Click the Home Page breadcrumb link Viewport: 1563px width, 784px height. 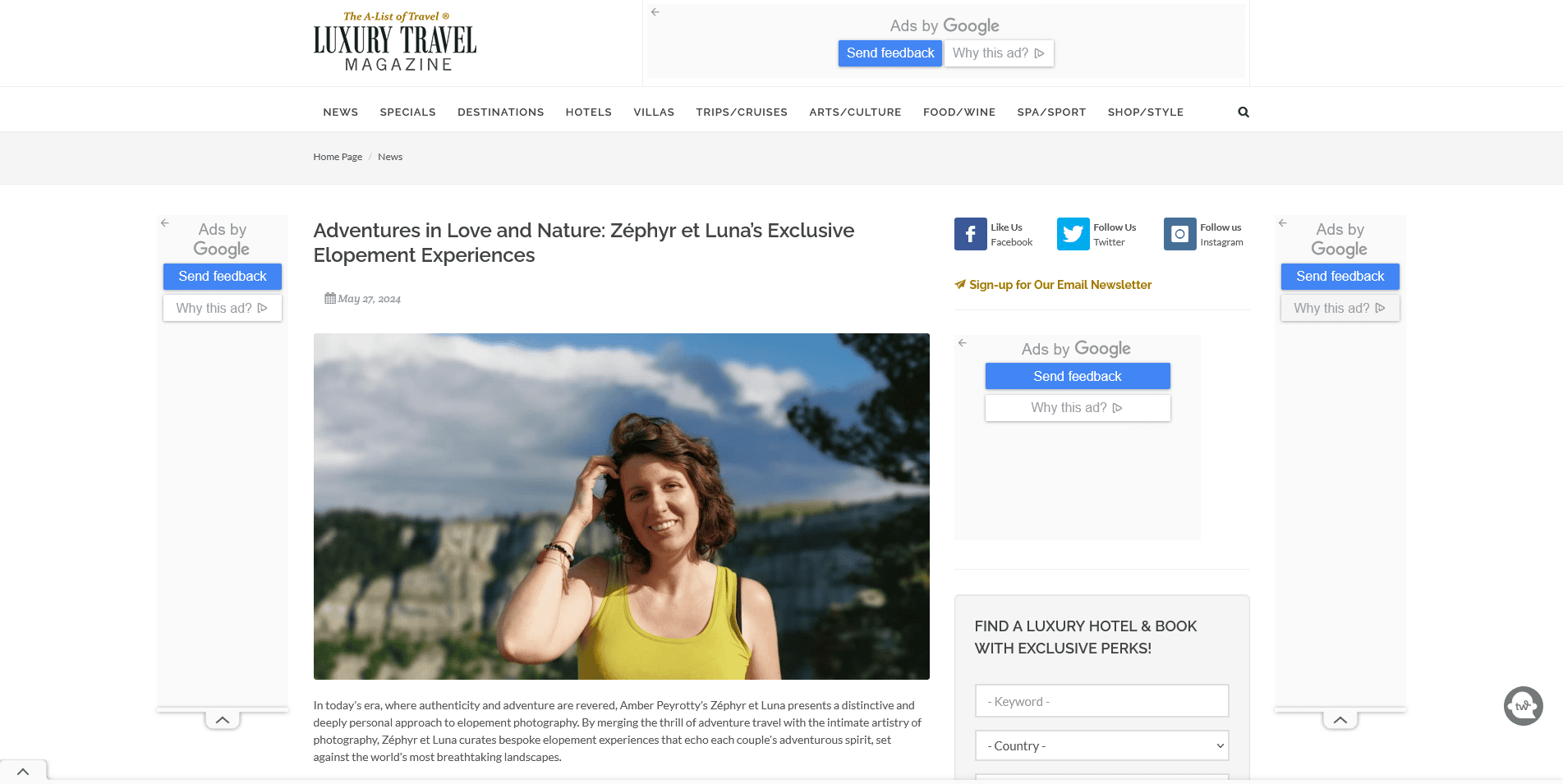click(x=338, y=157)
